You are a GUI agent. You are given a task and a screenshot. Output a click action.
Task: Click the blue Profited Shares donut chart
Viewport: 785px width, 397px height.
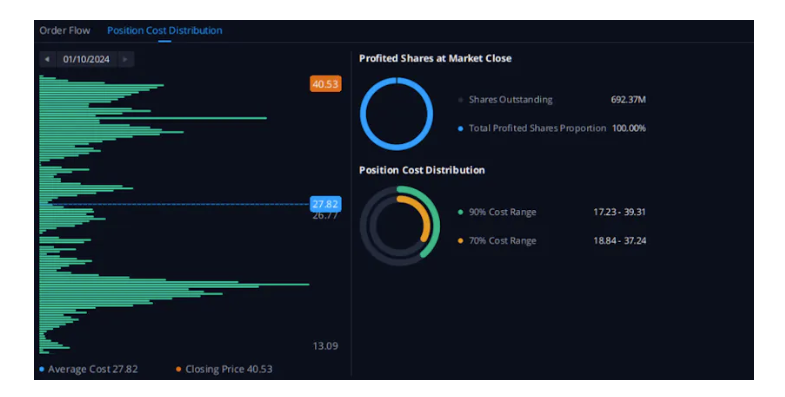[x=397, y=114]
